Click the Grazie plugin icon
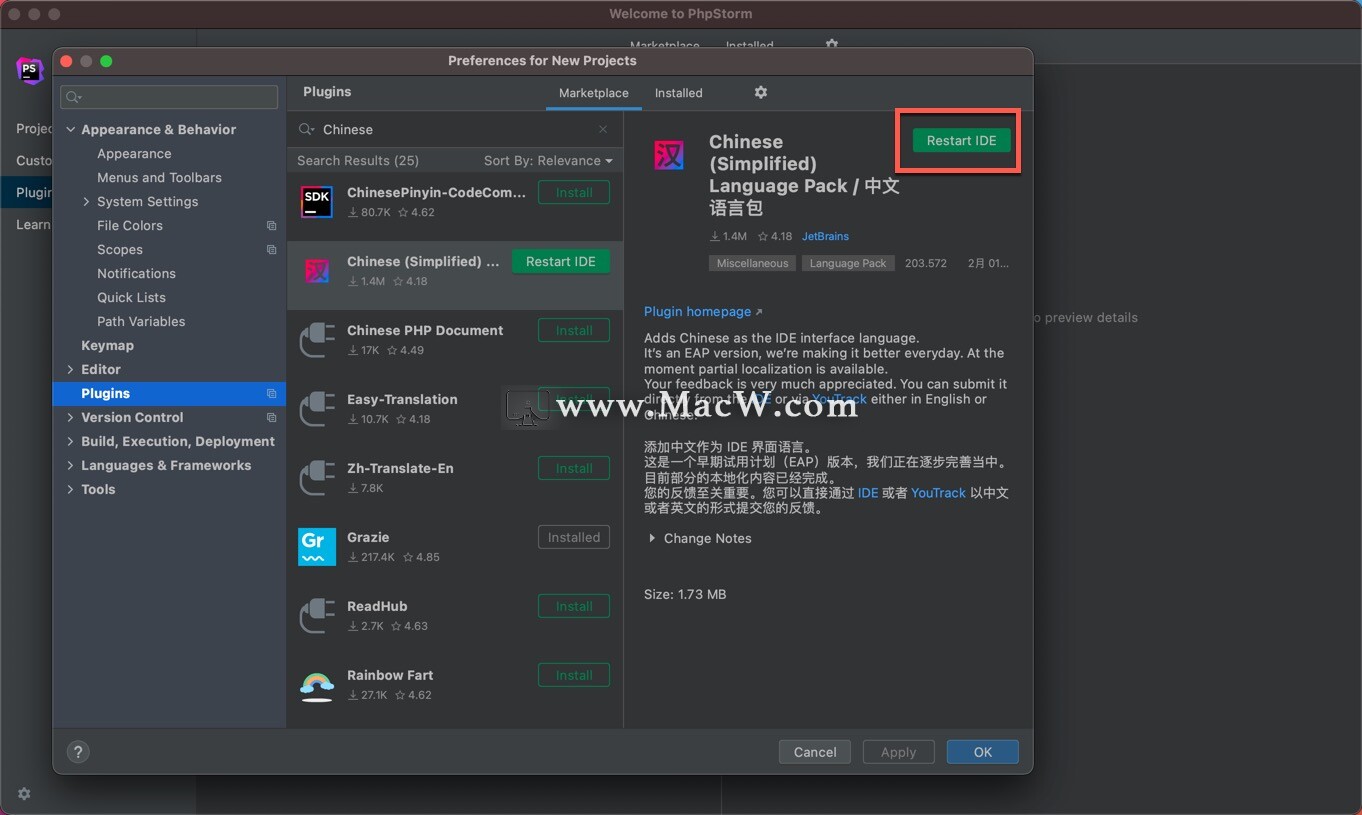Image resolution: width=1362 pixels, height=815 pixels. (317, 547)
